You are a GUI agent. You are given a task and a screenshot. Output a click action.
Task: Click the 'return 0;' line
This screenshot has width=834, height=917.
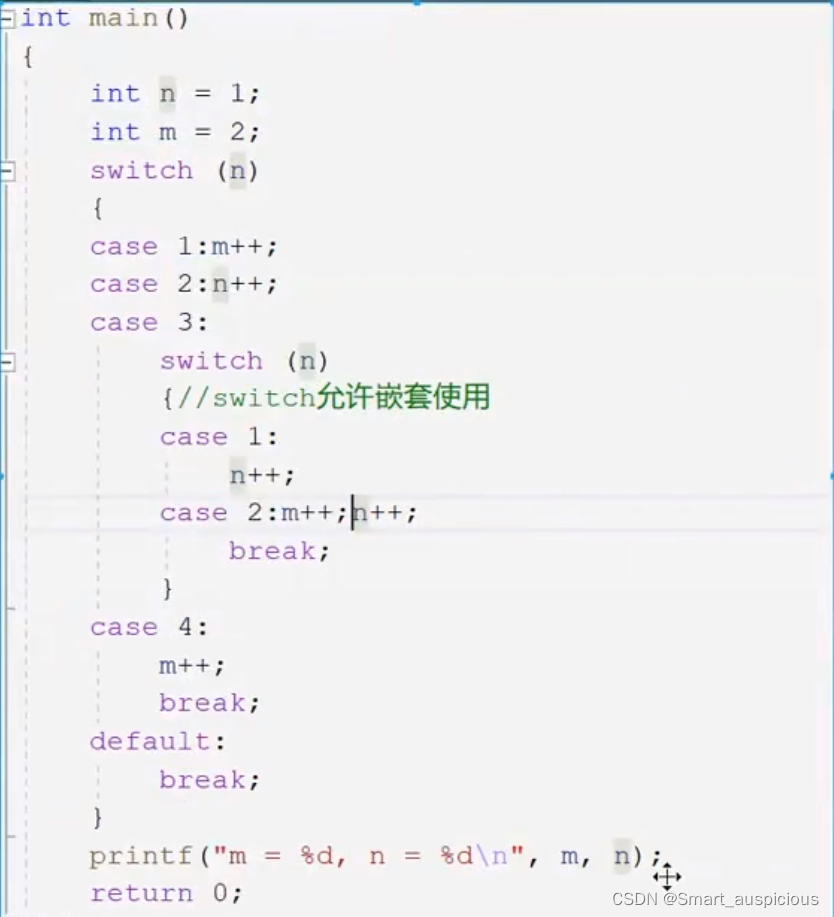click(166, 893)
